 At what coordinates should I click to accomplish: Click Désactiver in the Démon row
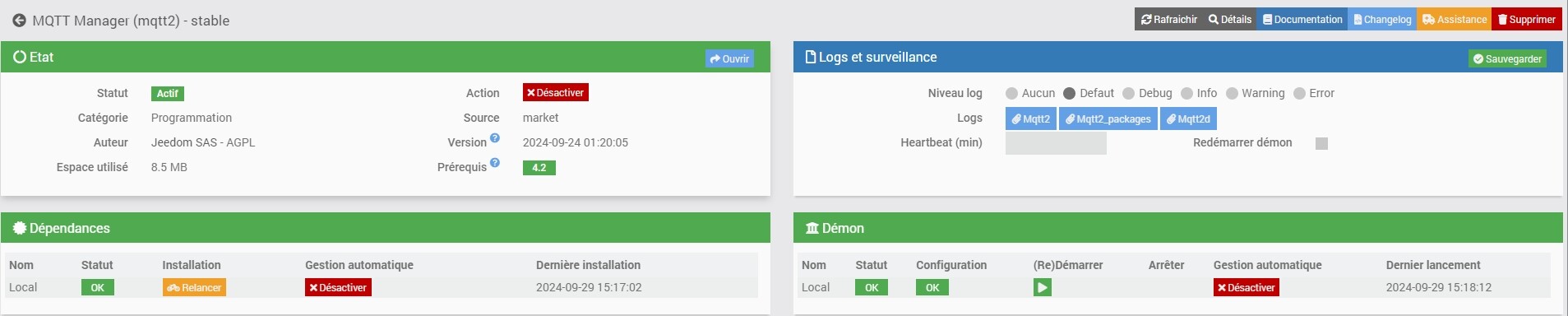point(1246,287)
